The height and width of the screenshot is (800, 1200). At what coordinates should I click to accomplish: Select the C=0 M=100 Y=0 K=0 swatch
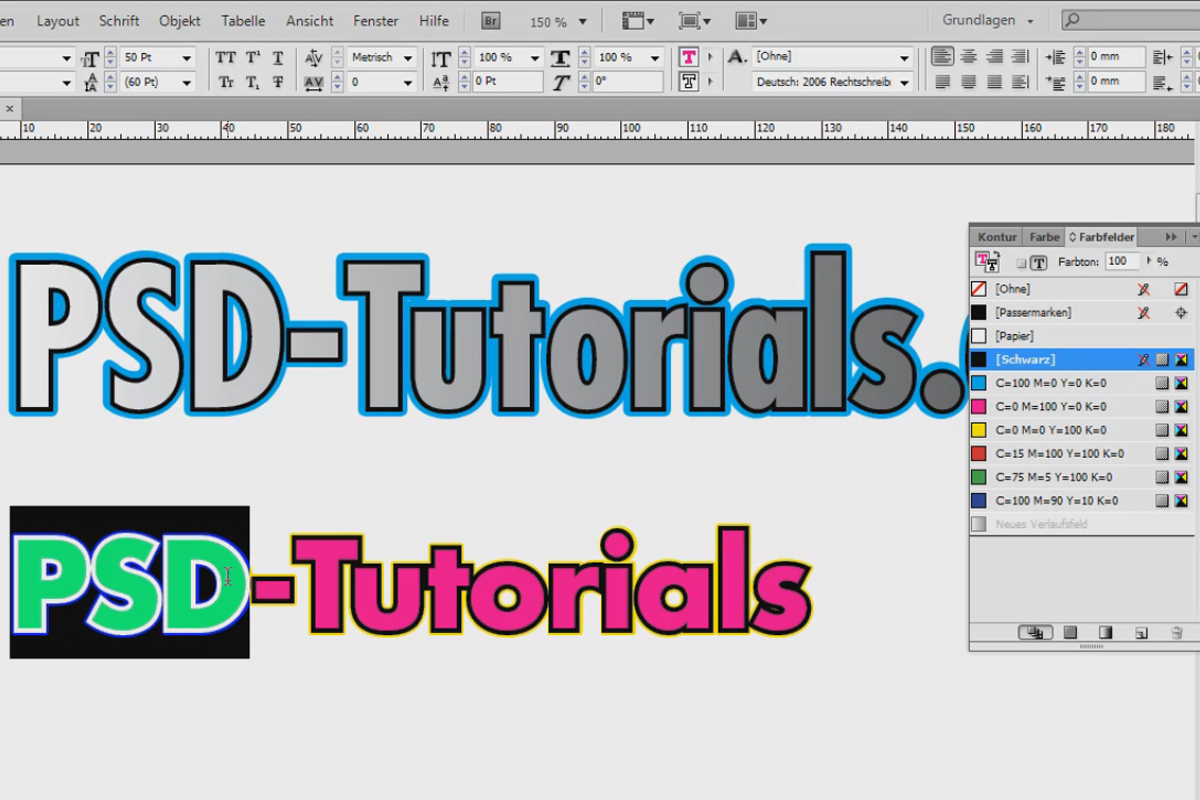pos(1081,406)
